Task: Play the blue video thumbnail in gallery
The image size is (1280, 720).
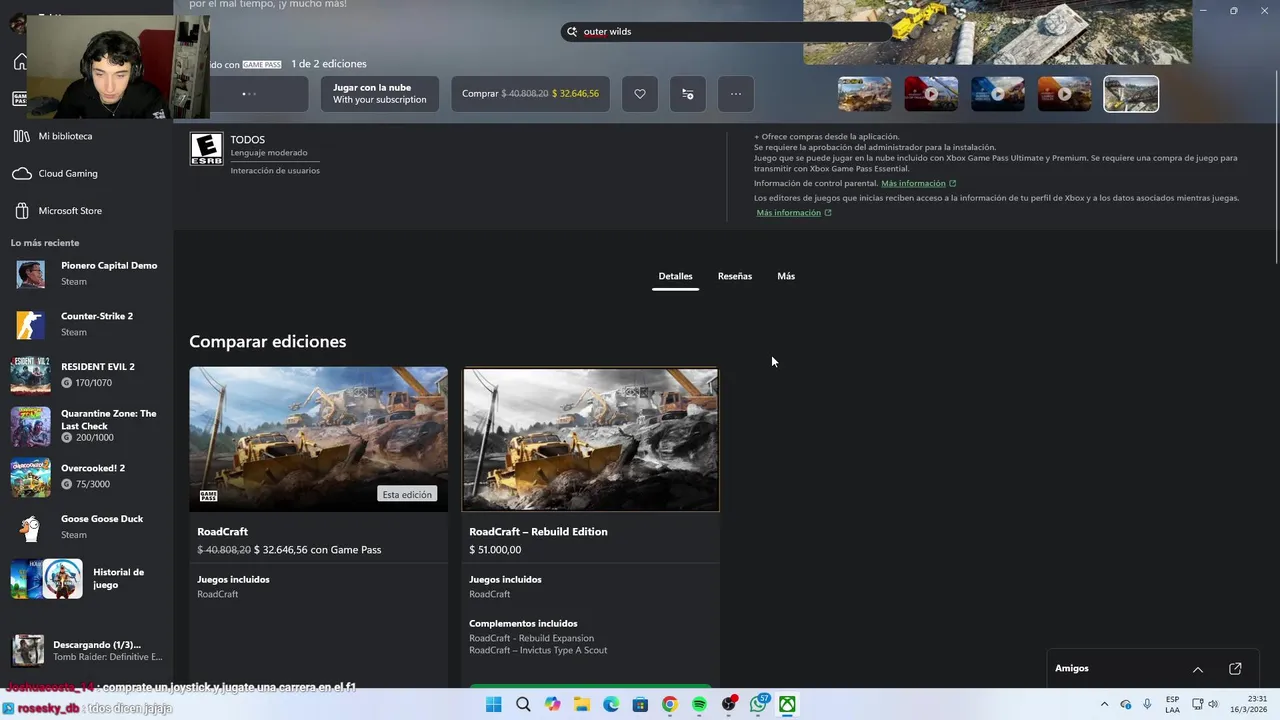Action: point(998,94)
